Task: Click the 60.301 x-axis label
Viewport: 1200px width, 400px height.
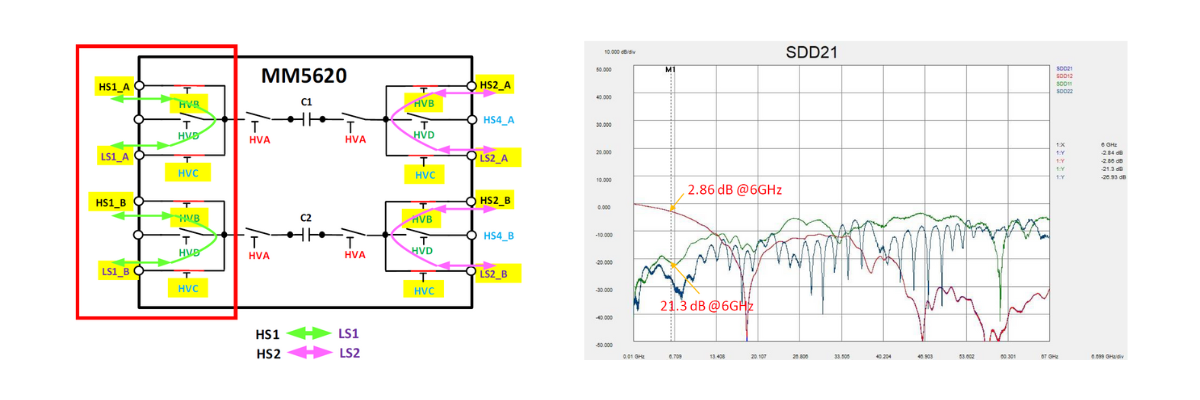Action: click(1007, 356)
